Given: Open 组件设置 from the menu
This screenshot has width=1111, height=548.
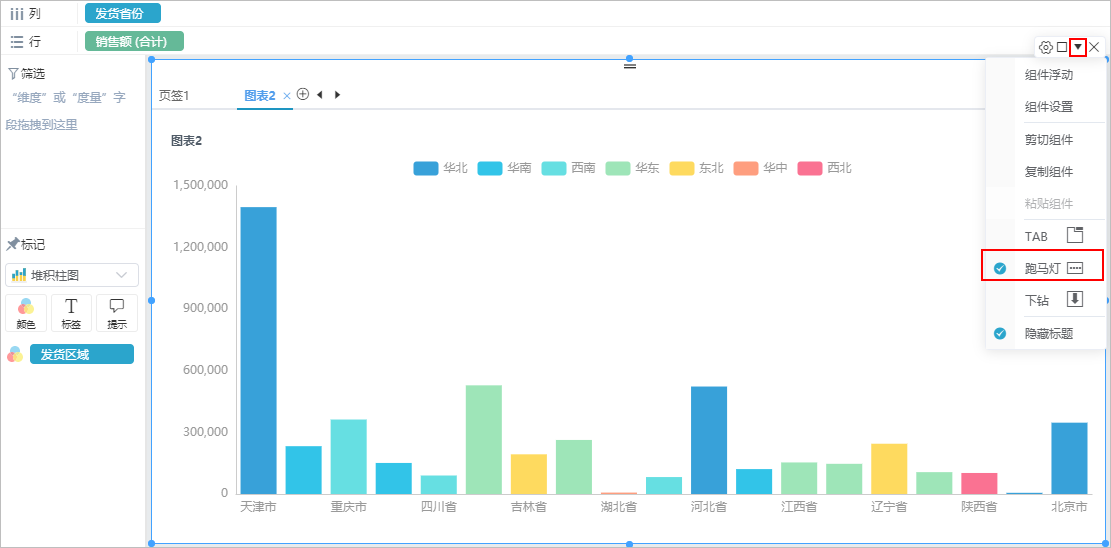Looking at the screenshot, I should 1049,107.
